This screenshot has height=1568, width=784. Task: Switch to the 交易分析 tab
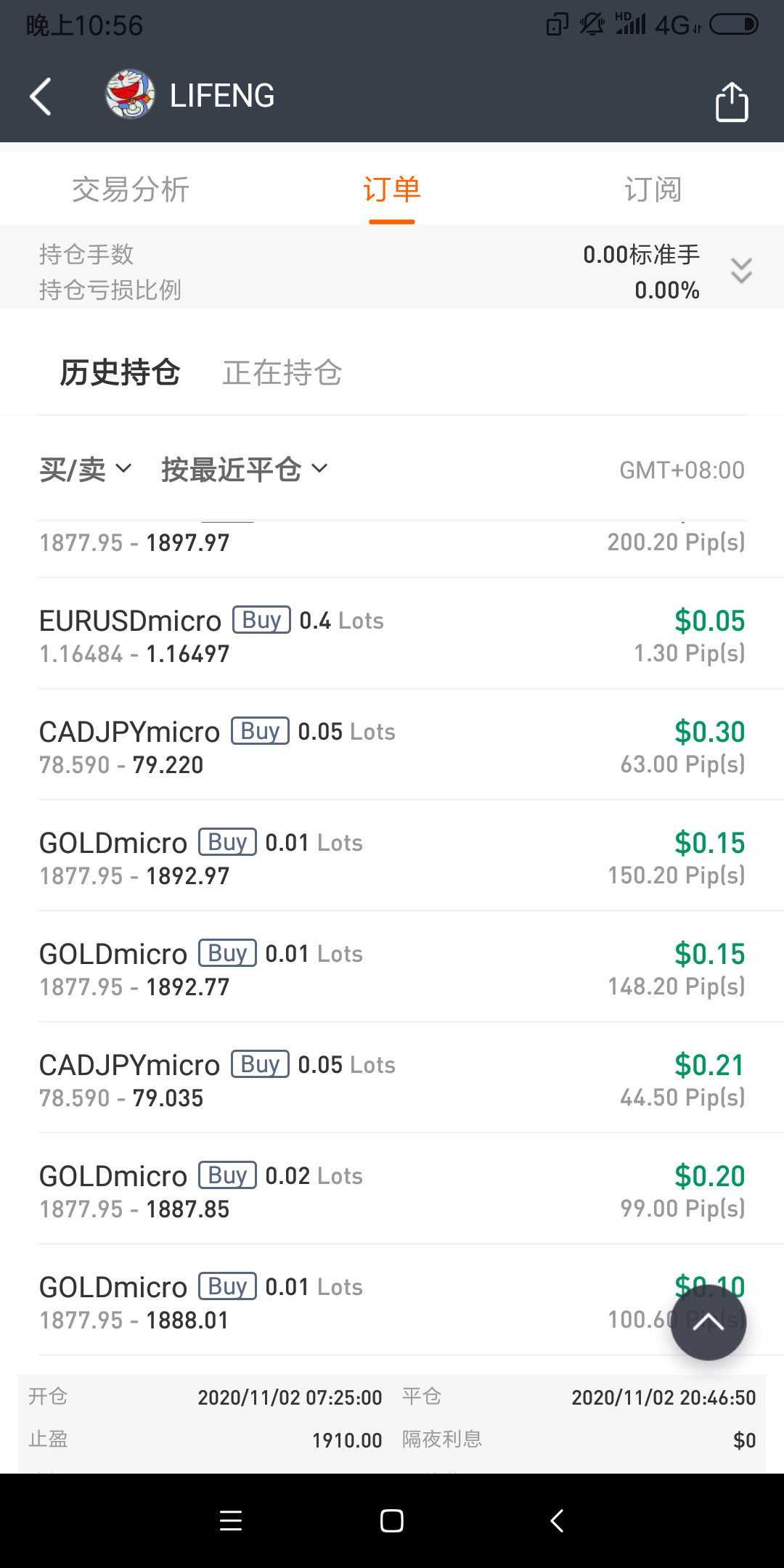pyautogui.click(x=131, y=189)
